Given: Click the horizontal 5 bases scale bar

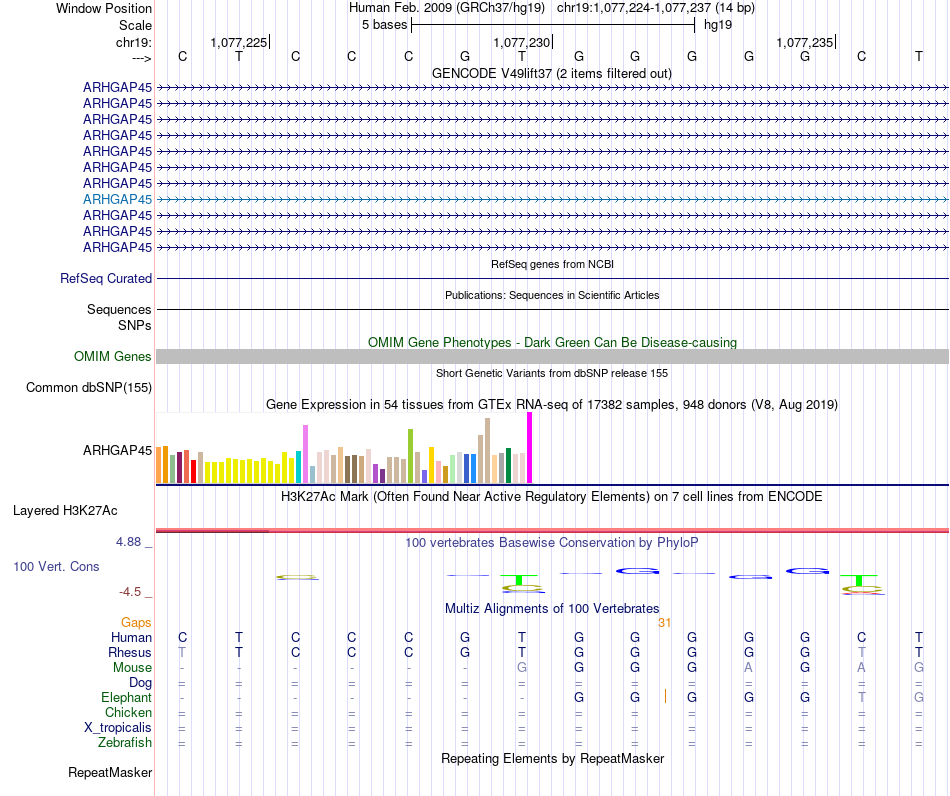Looking at the screenshot, I should pyautogui.click(x=553, y=25).
